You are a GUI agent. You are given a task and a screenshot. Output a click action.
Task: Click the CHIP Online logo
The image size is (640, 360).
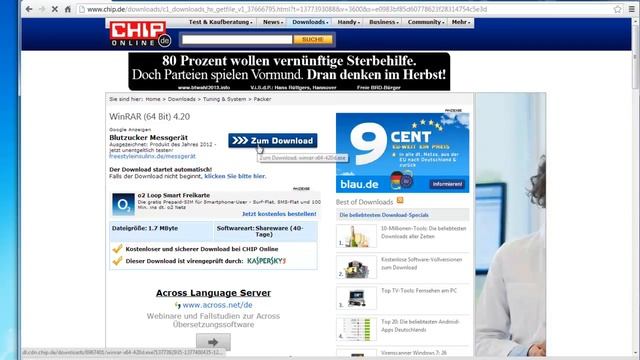(140, 34)
